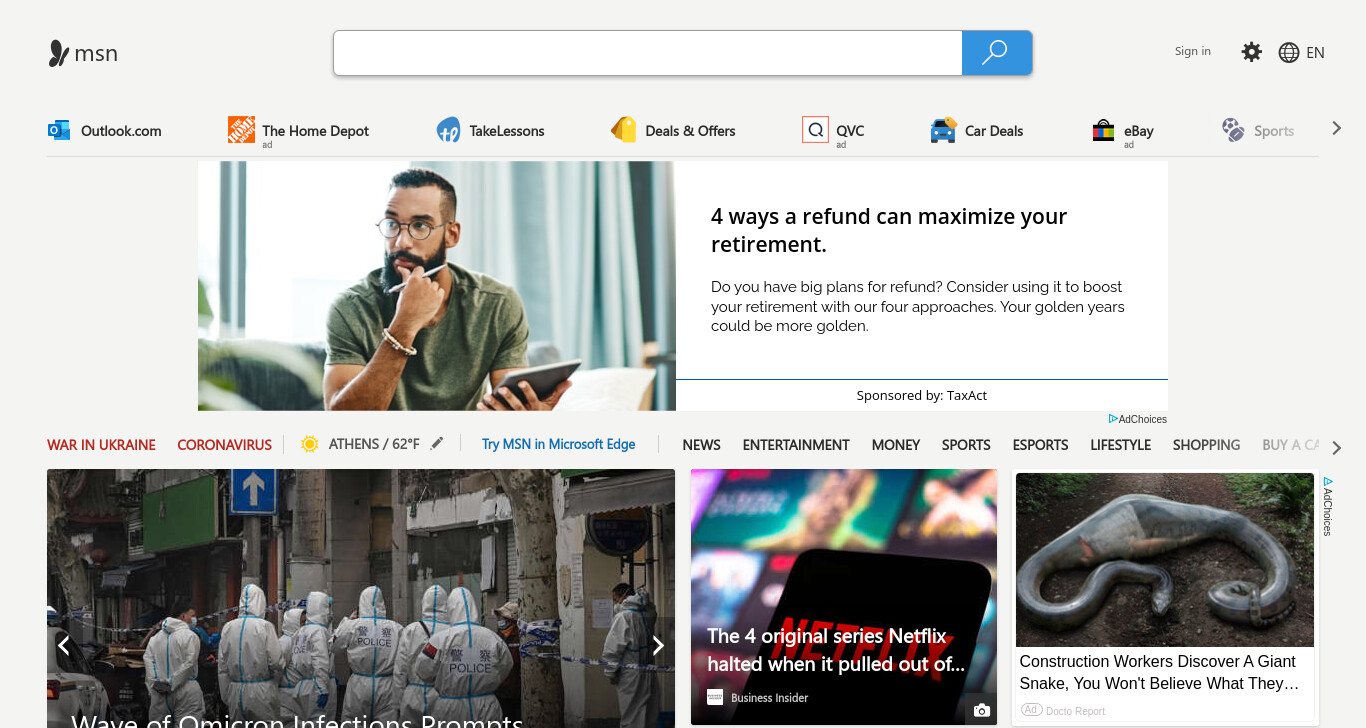
Task: Expand more shortcuts with right chevron
Action: click(x=1336, y=128)
